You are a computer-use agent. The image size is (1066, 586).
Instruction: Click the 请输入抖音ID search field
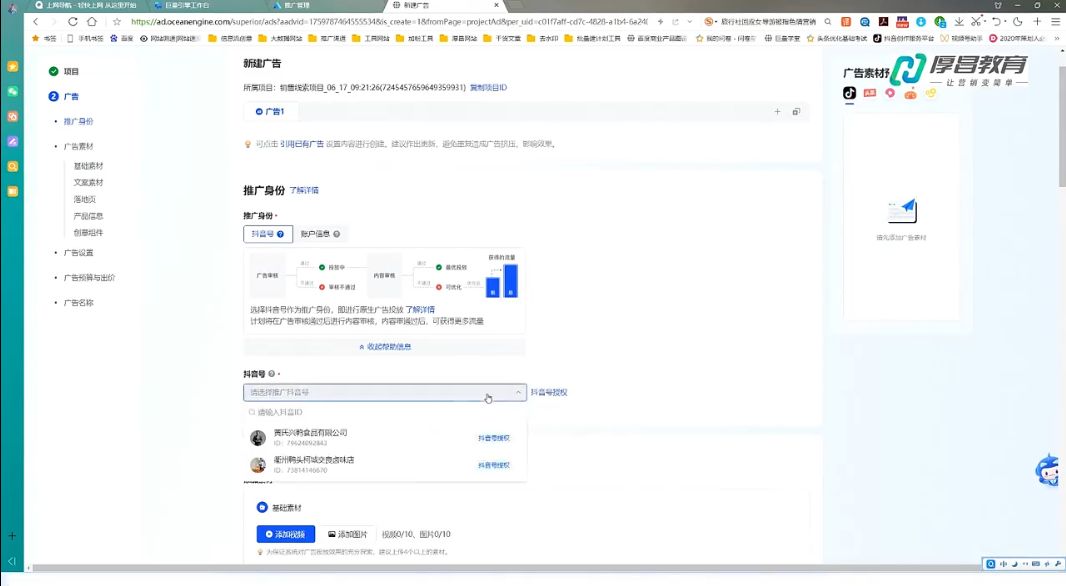click(x=385, y=413)
